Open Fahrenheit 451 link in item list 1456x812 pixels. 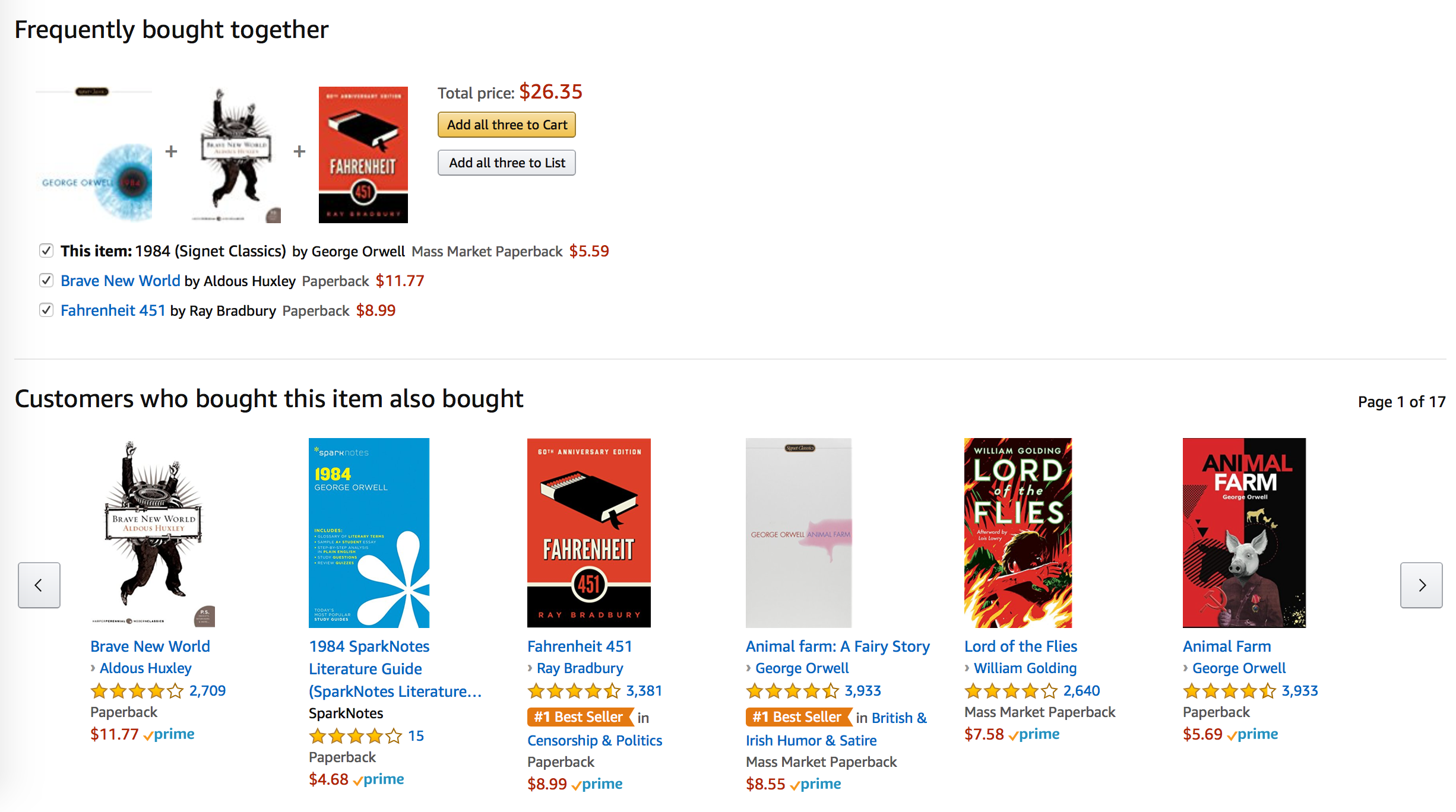113,310
